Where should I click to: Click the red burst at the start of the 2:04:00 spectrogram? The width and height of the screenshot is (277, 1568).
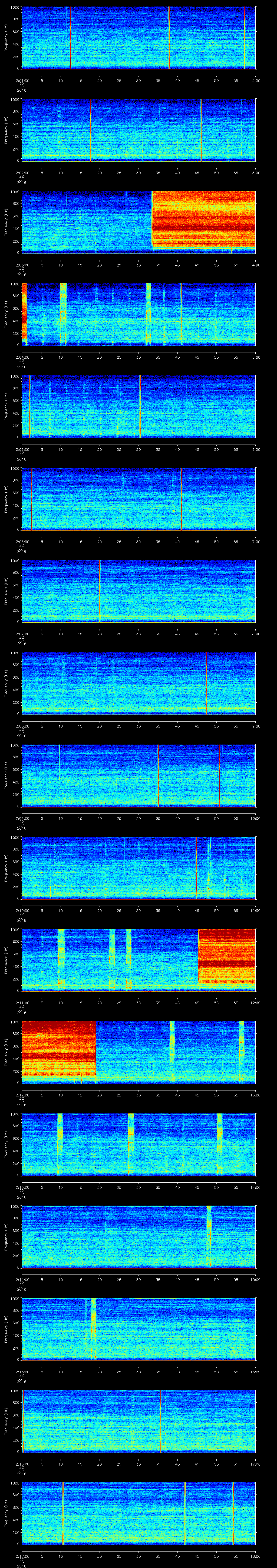[24, 313]
